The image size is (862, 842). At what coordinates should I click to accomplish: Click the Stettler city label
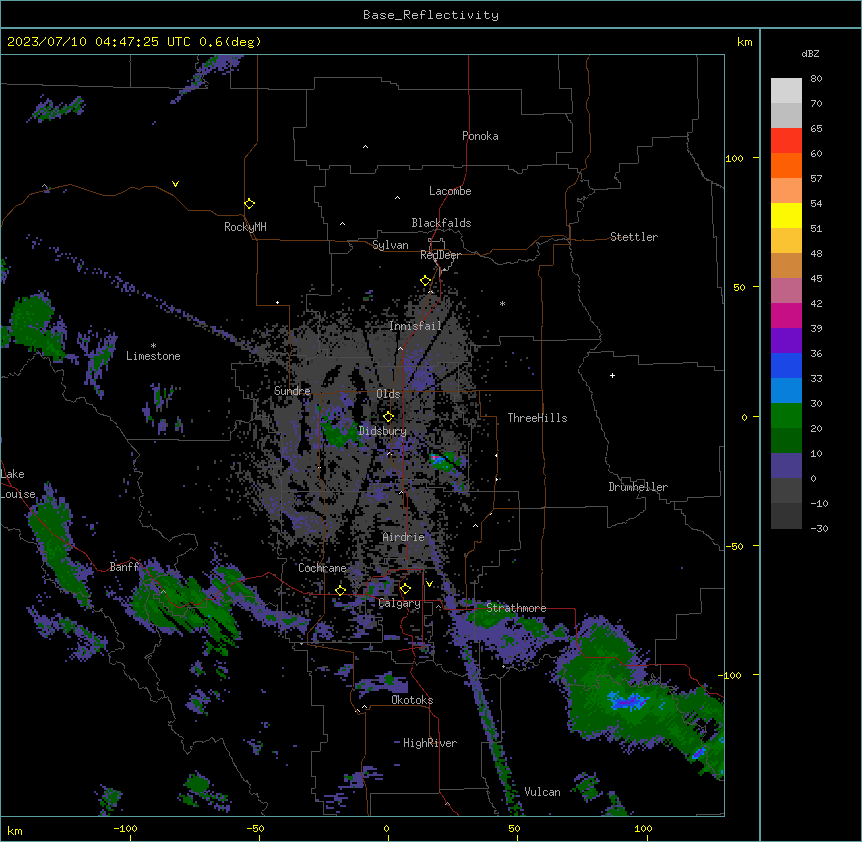[x=633, y=237]
